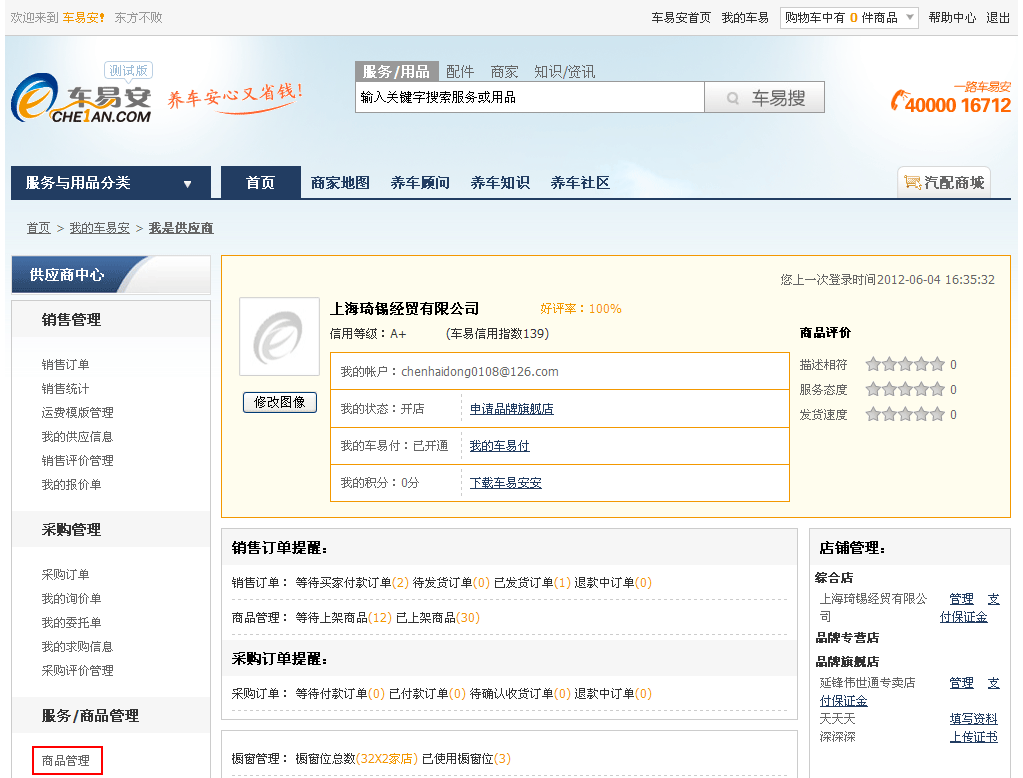Click the 描述相符 star rating

pyautogui.click(x=905, y=364)
